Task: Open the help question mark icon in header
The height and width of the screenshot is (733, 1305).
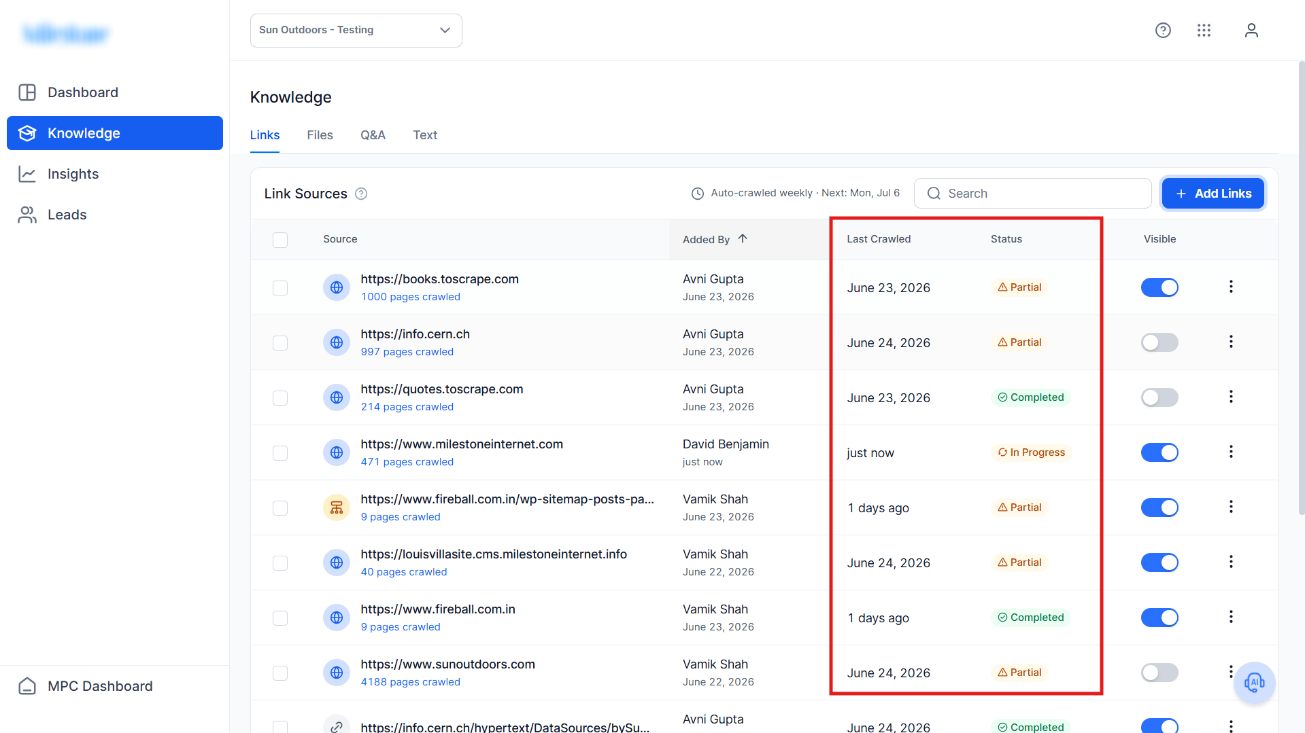Action: (1163, 30)
